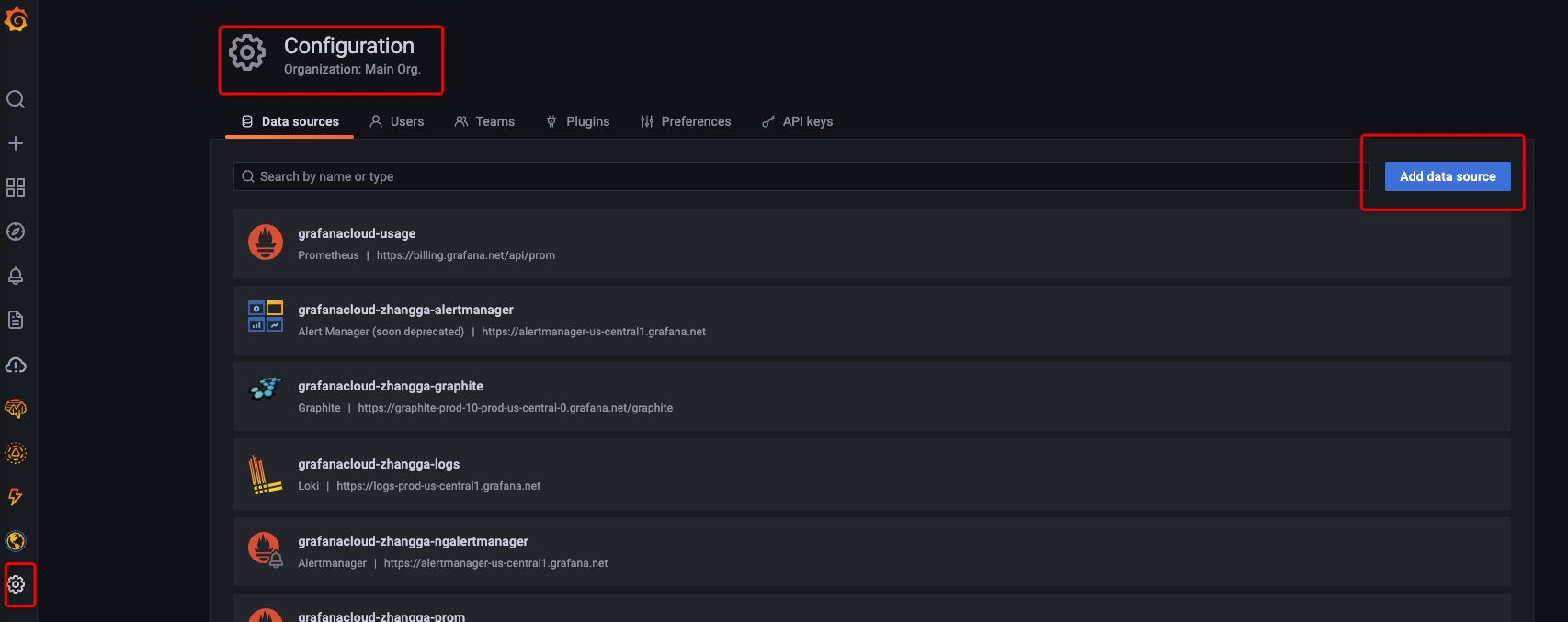Click the Alert Manager icon for grafanacloud-zhangga-alertmanager

pos(266,316)
